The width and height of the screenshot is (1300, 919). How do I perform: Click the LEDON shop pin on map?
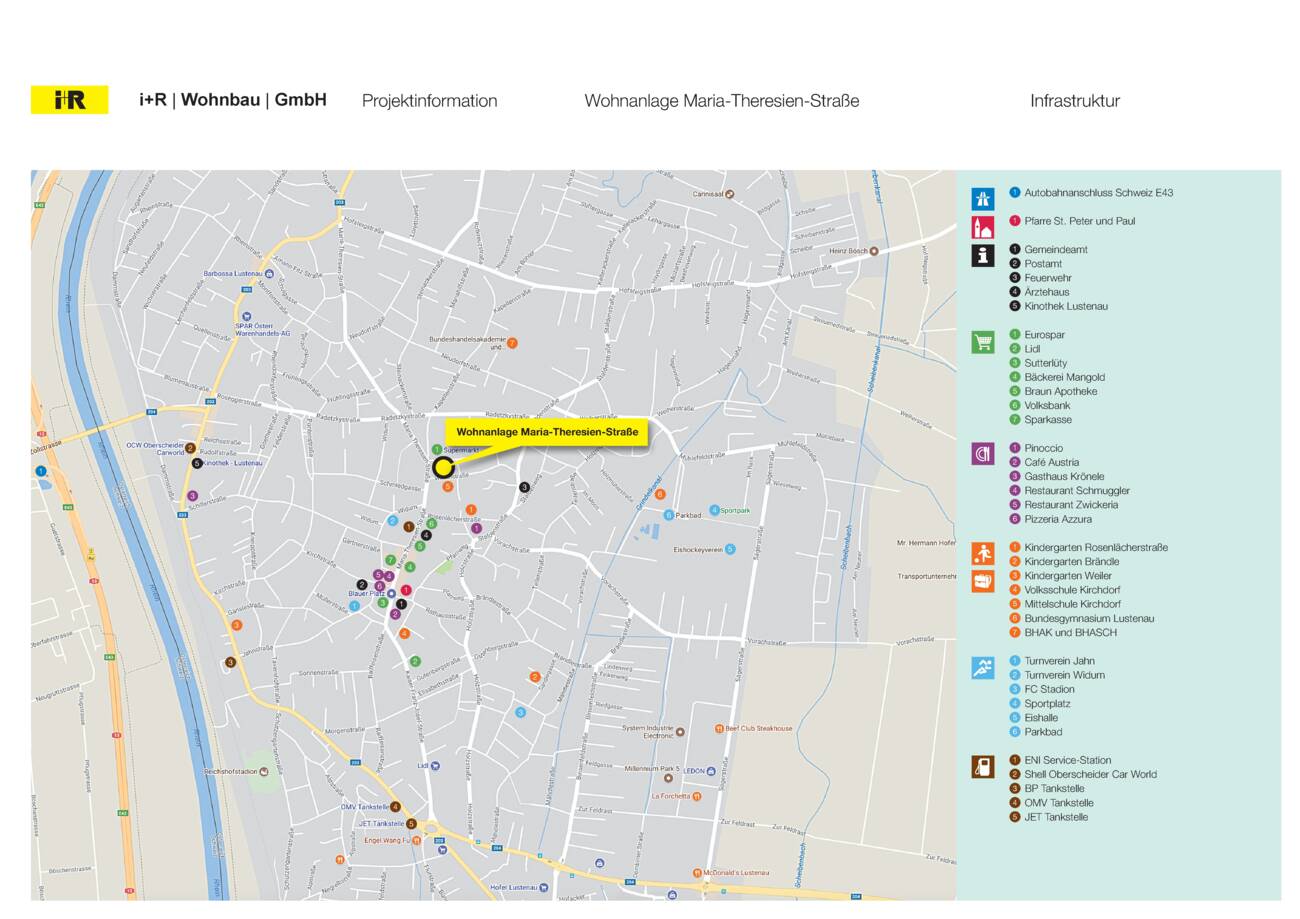click(711, 771)
